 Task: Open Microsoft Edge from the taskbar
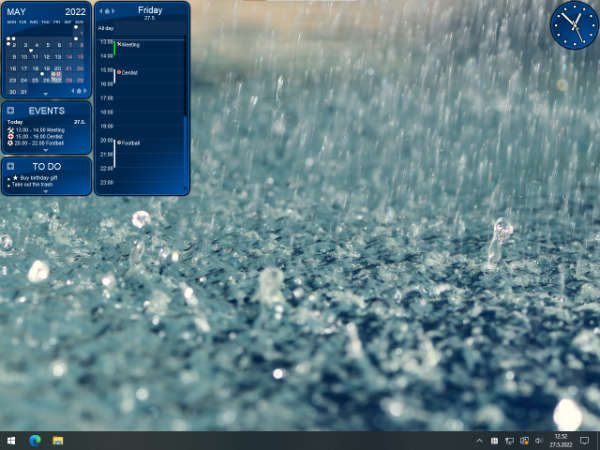click(x=36, y=440)
